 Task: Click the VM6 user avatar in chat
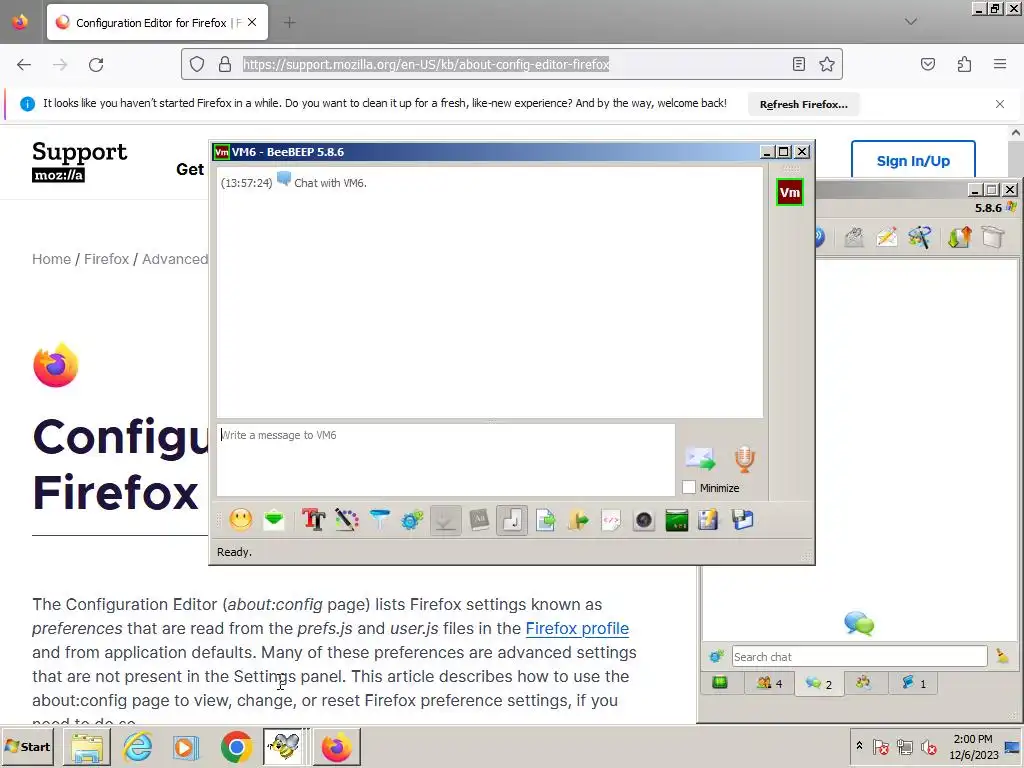pyautogui.click(x=790, y=192)
